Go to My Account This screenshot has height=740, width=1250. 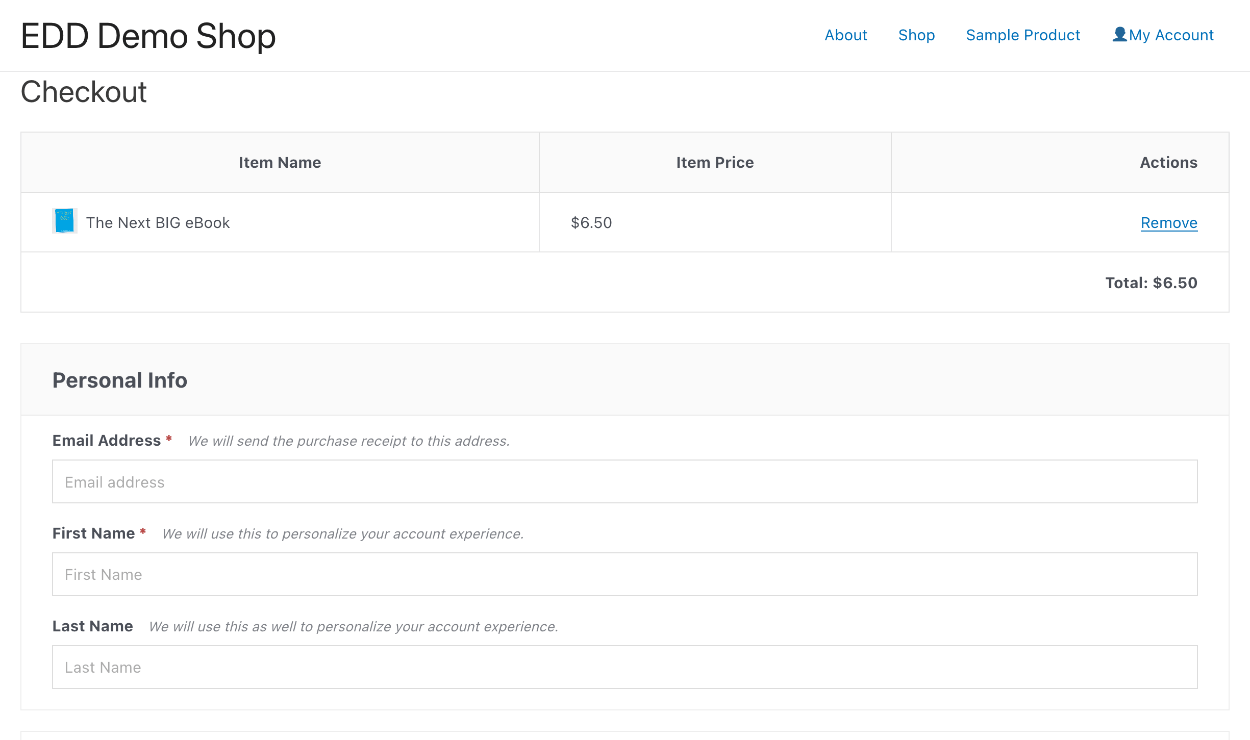(x=1170, y=35)
